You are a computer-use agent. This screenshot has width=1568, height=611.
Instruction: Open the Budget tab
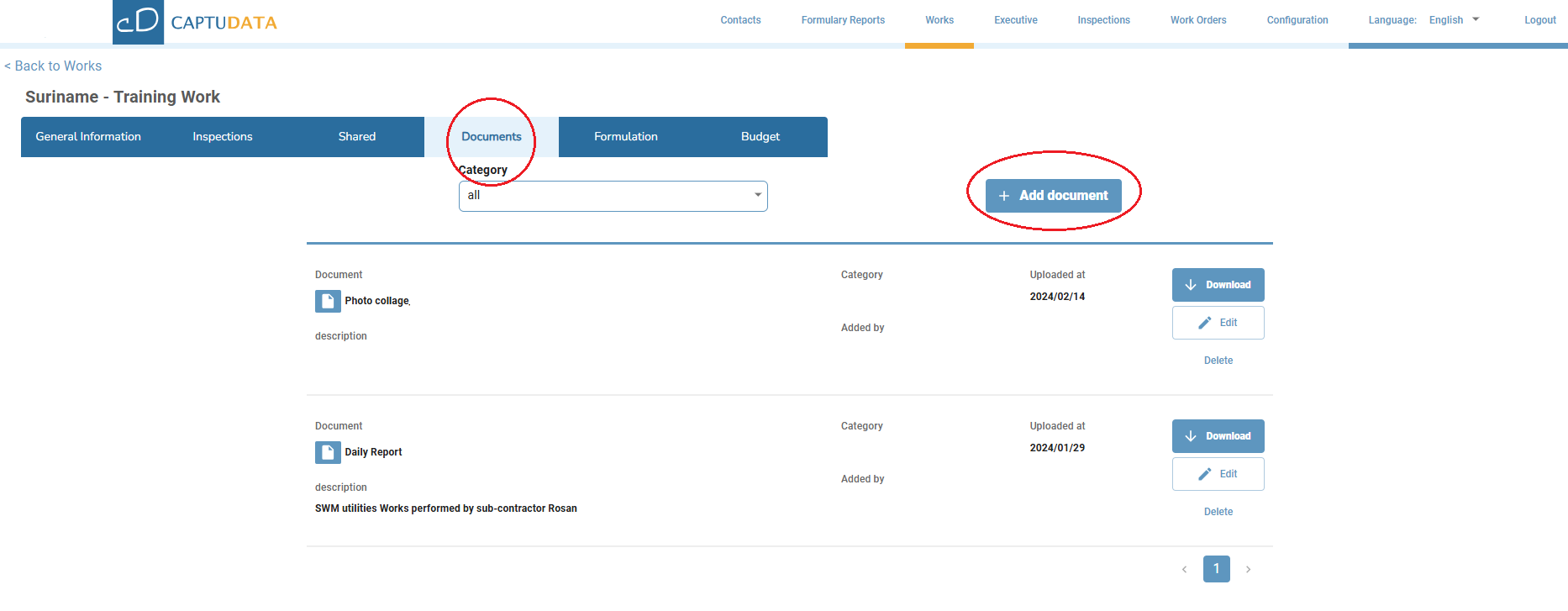(x=760, y=137)
